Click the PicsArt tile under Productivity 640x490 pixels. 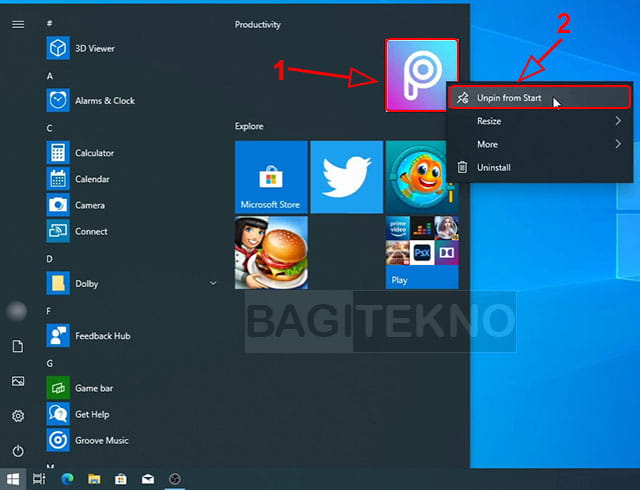pos(422,76)
